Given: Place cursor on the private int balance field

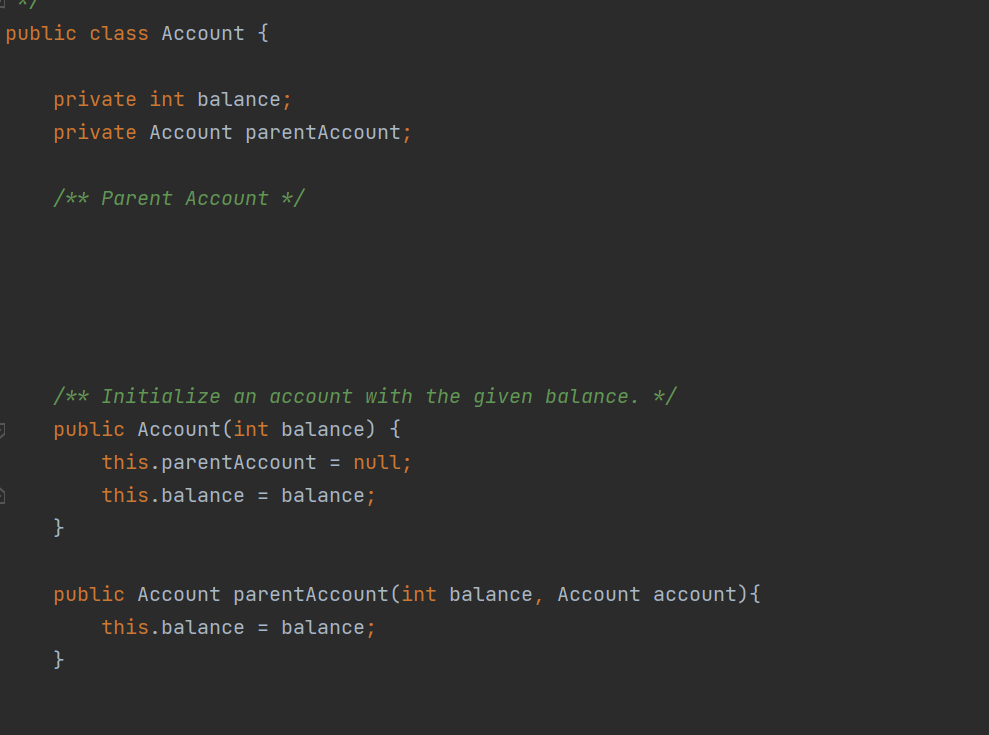Looking at the screenshot, I should [x=239, y=99].
